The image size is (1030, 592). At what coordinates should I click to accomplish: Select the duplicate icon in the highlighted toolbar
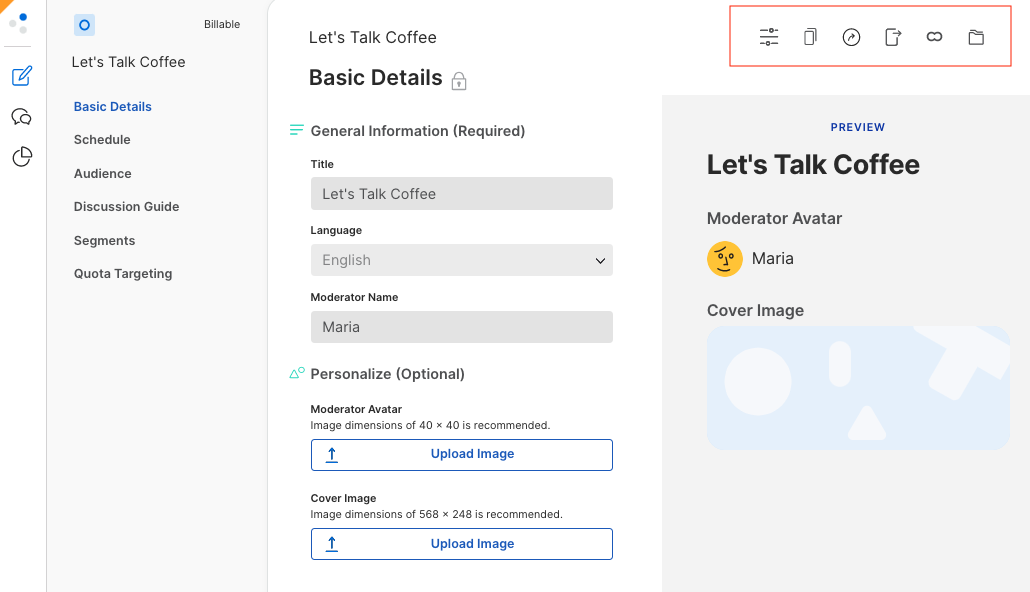[x=809, y=37]
